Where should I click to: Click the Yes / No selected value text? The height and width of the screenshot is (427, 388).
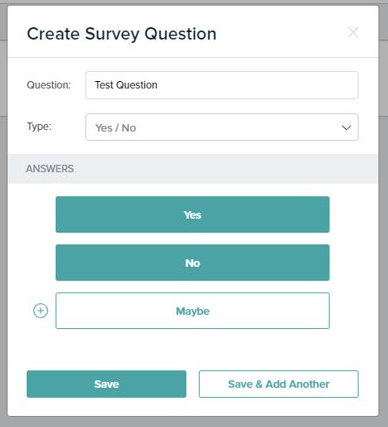coord(116,128)
